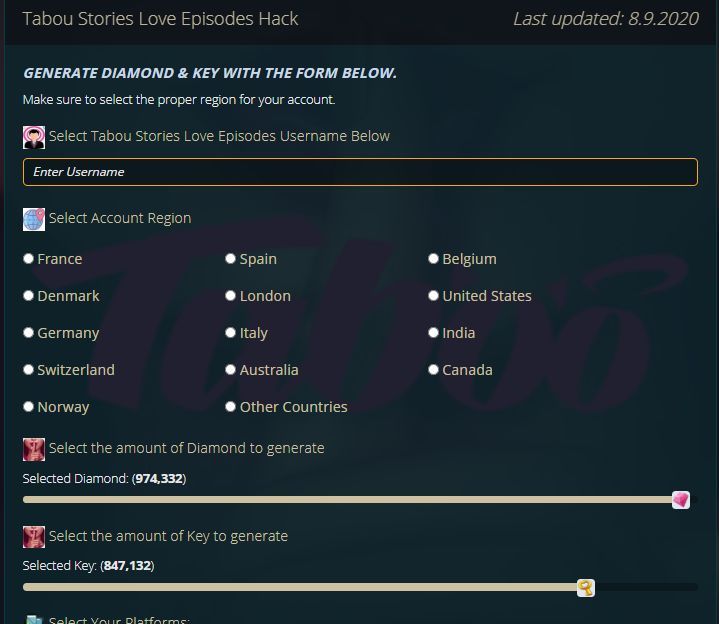Viewport: 719px width, 624px height.
Task: Click the Generate Diamond & Key heading
Action: [x=210, y=73]
